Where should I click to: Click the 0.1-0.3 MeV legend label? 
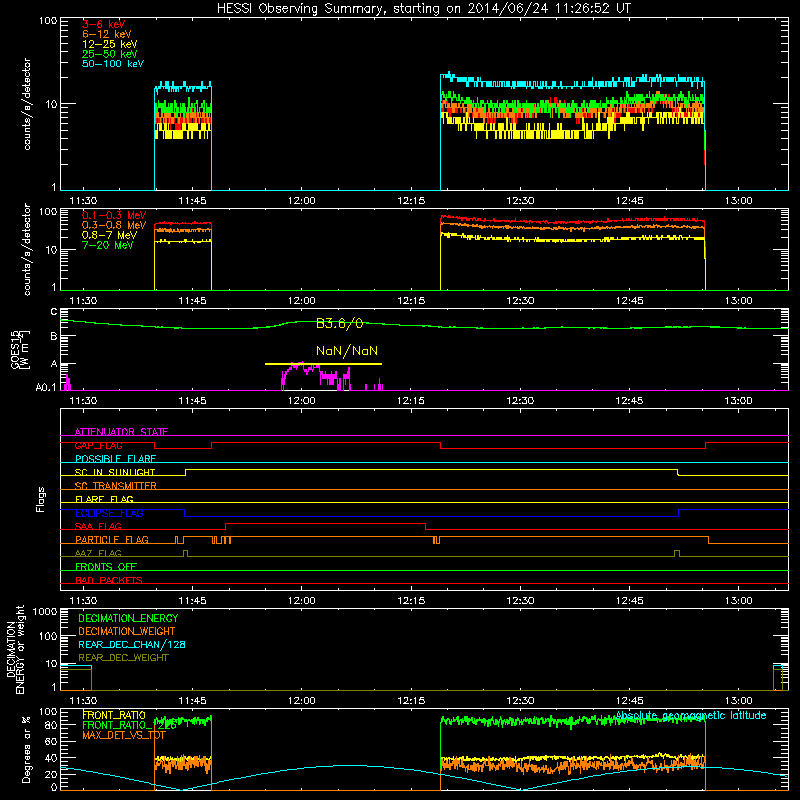(114, 215)
